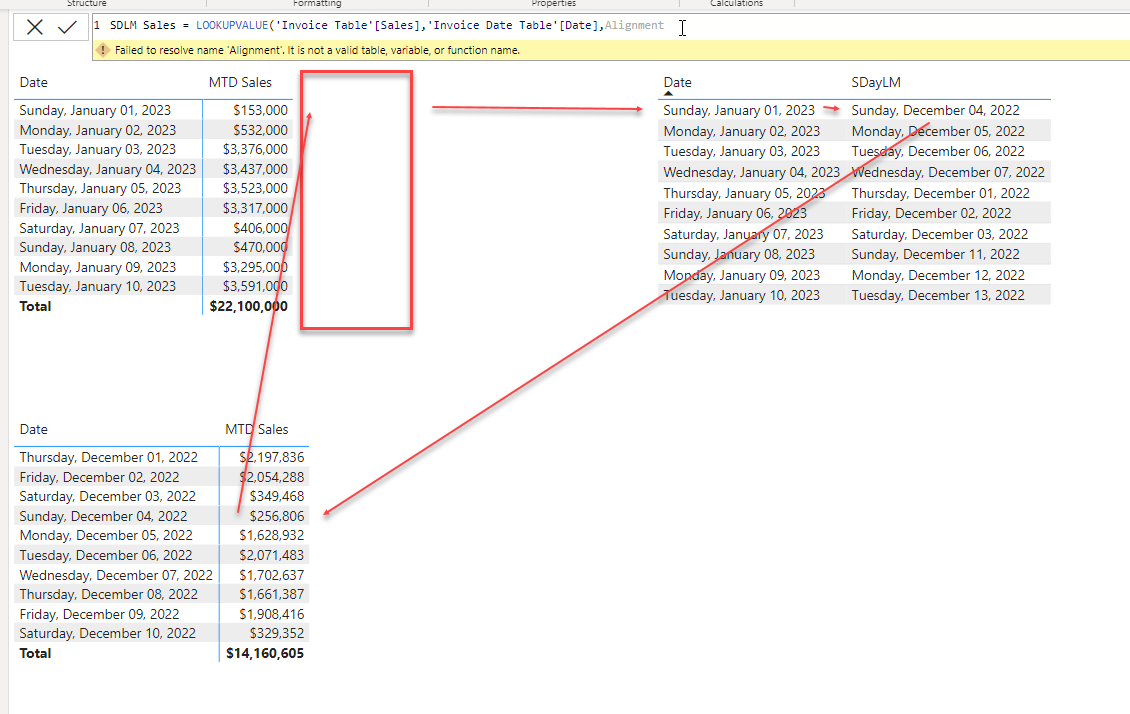Select the $406,000 sales cell
Screen dimensions: 1130x714
click(260, 228)
